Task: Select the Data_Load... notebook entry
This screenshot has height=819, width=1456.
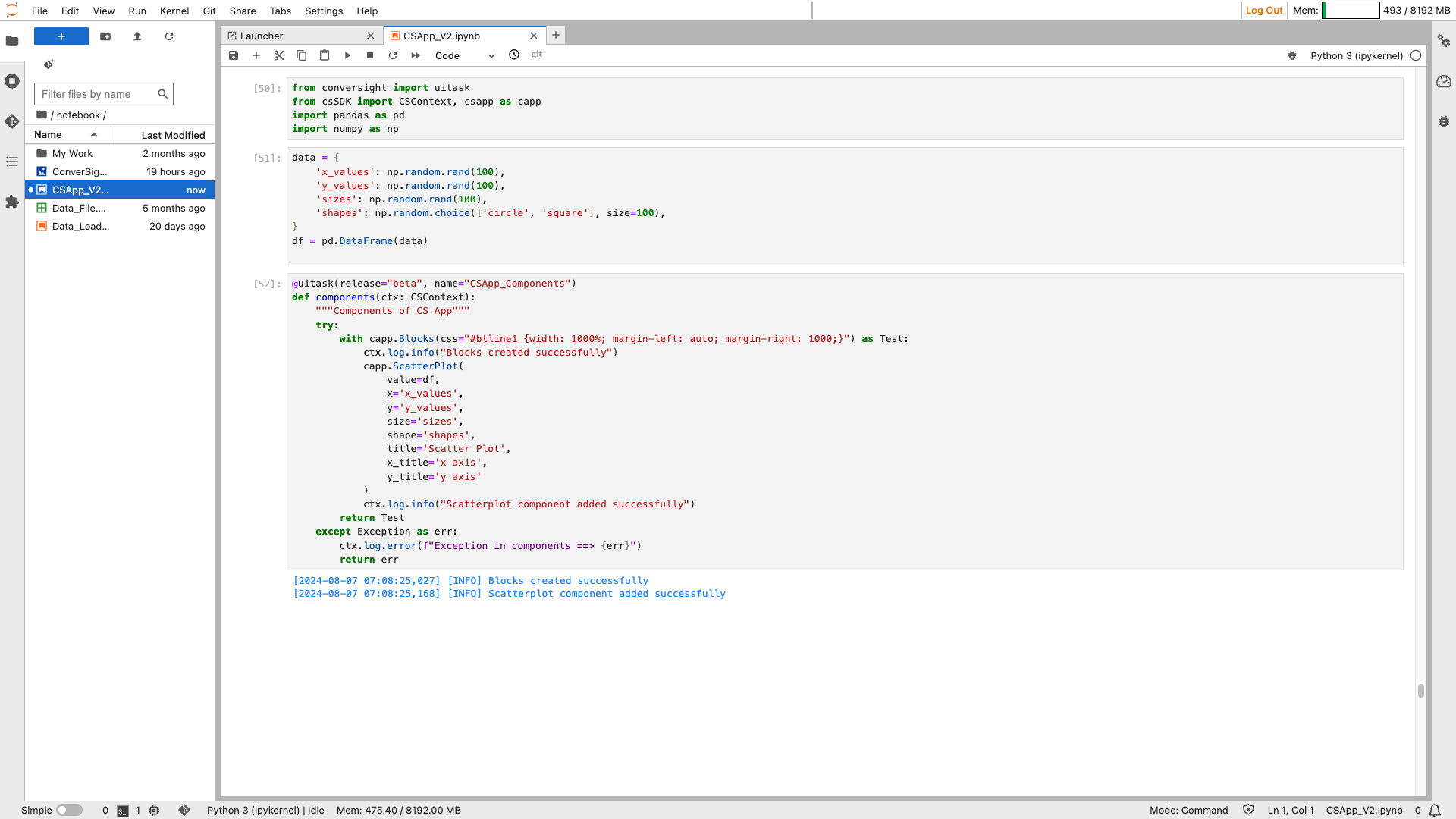Action: point(120,226)
